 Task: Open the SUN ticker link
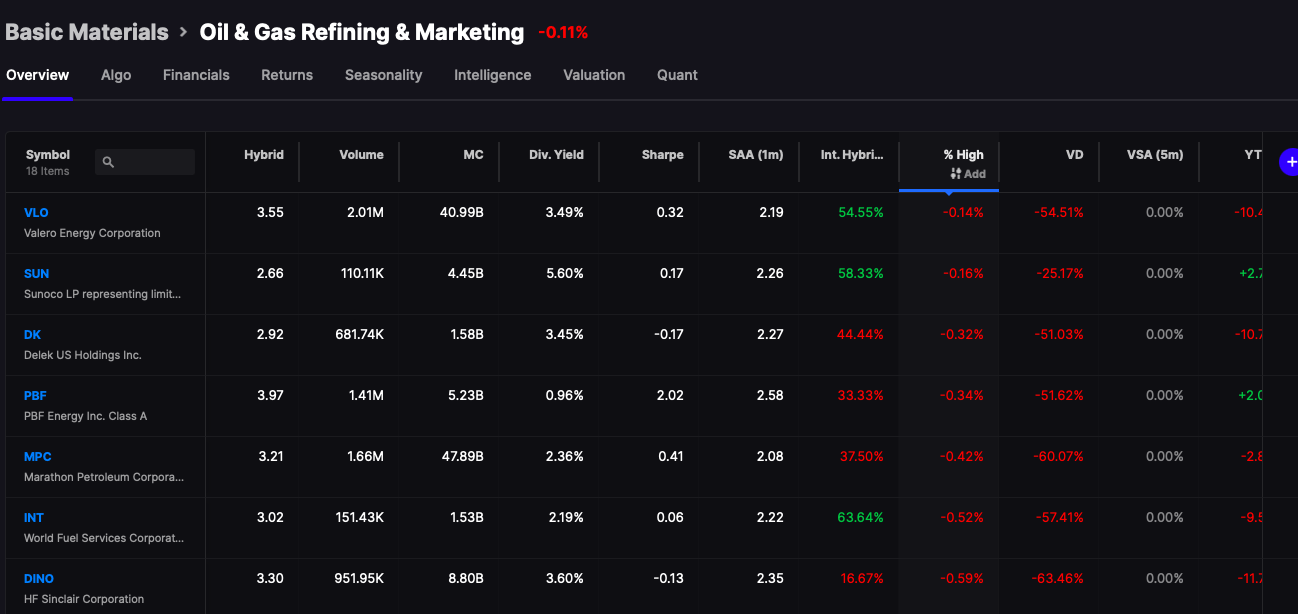click(x=36, y=274)
